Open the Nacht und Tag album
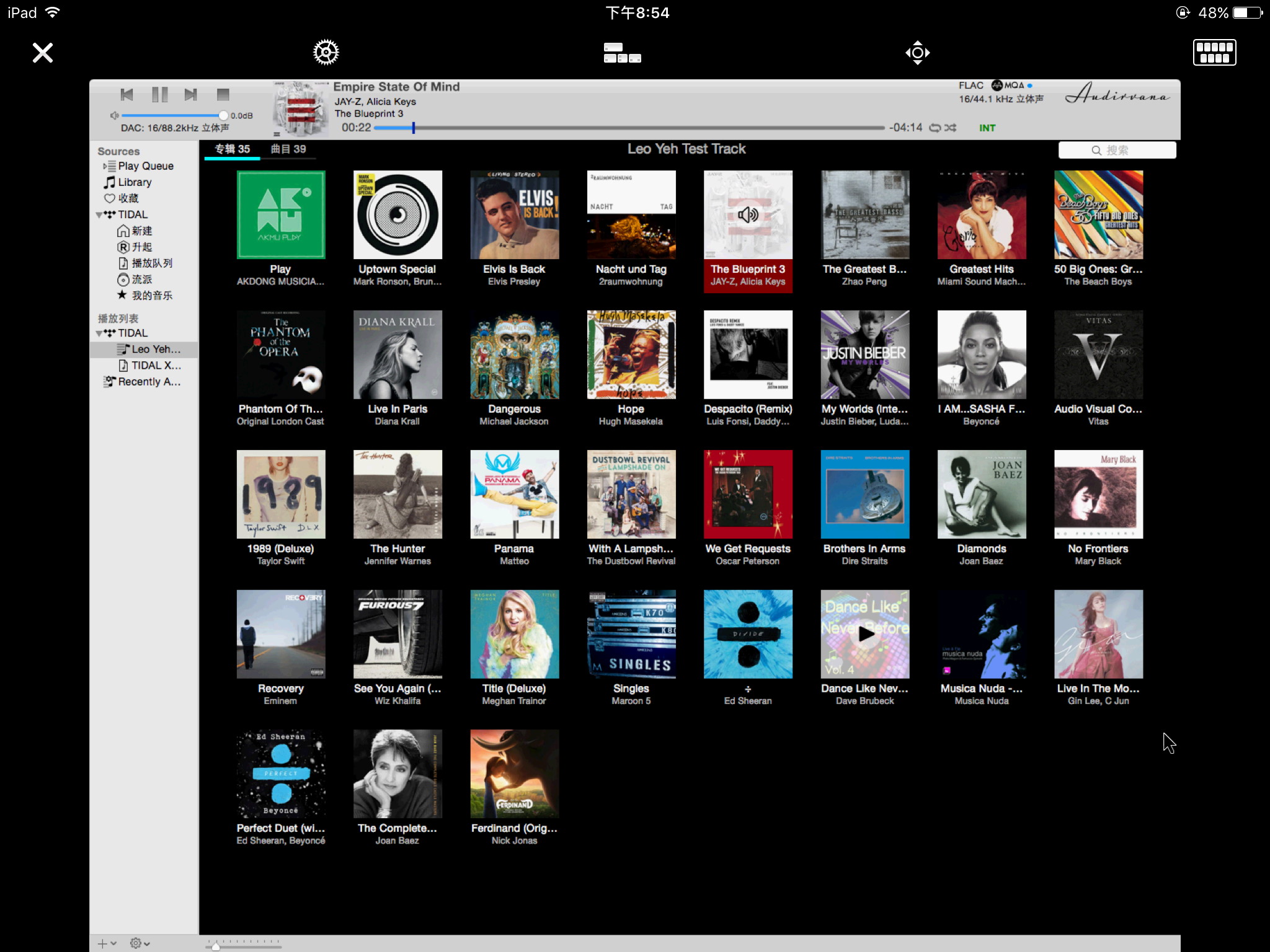Viewport: 1270px width, 952px height. coord(631,214)
